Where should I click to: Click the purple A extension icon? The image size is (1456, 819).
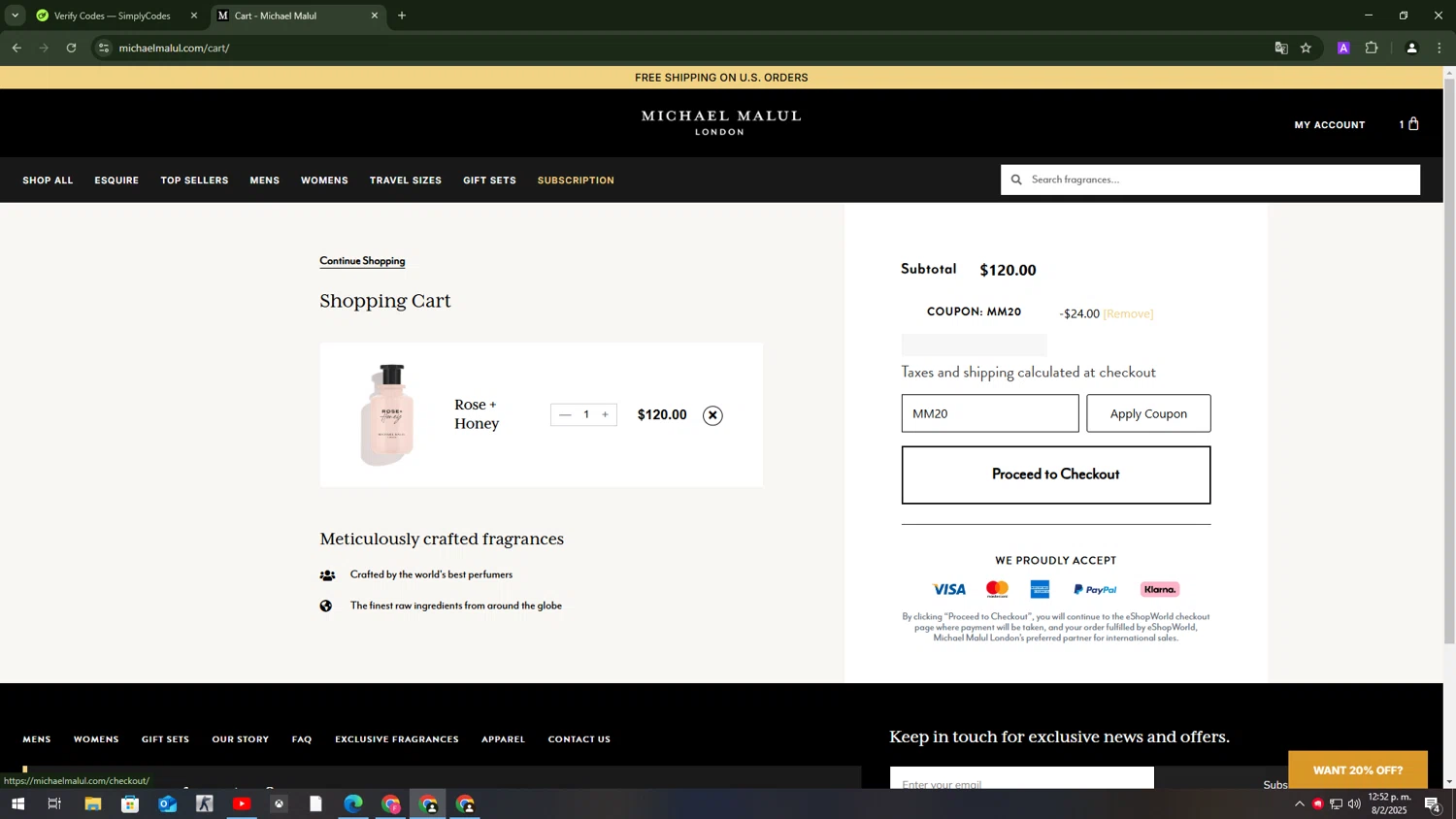point(1343,48)
